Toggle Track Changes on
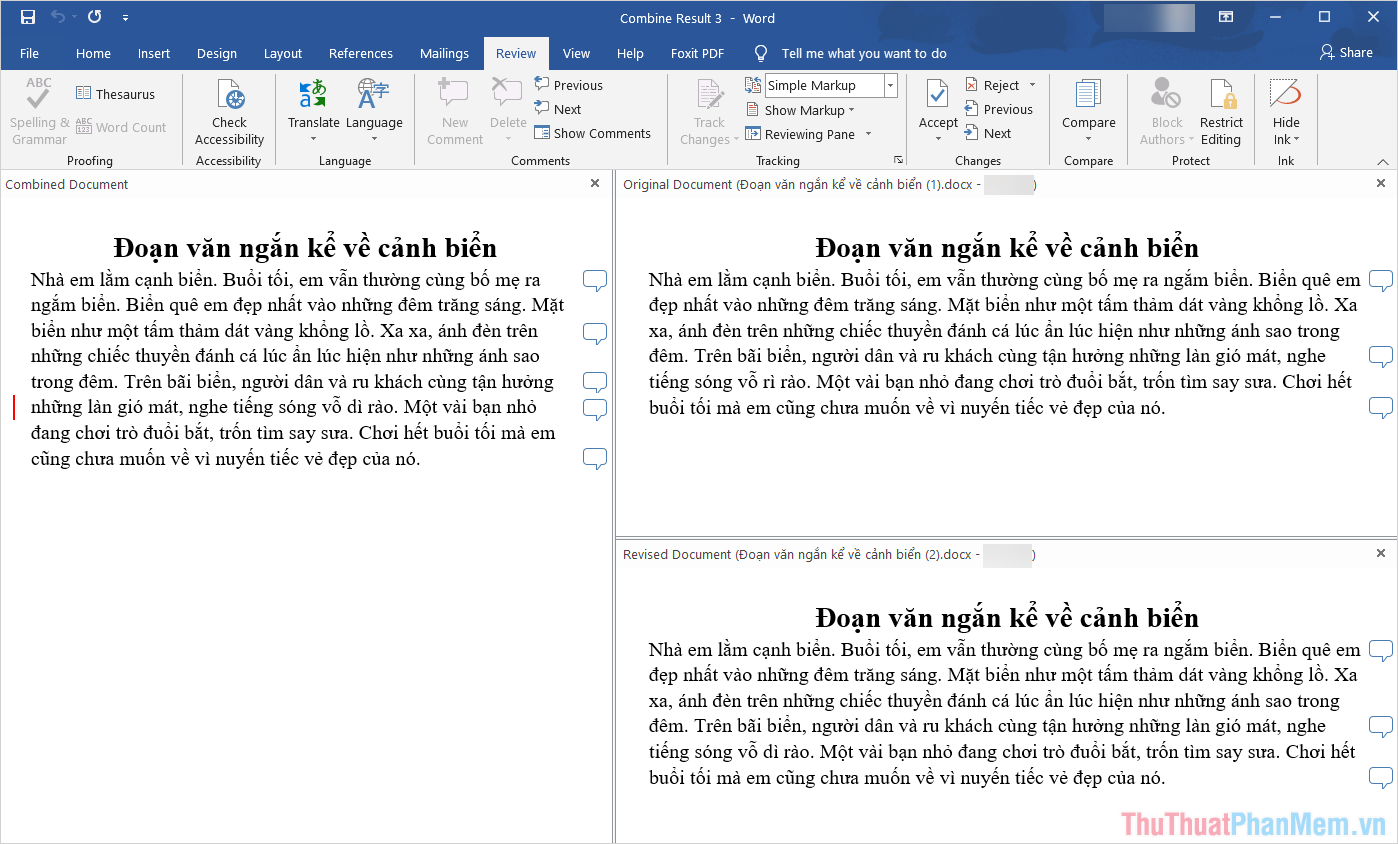 [708, 110]
